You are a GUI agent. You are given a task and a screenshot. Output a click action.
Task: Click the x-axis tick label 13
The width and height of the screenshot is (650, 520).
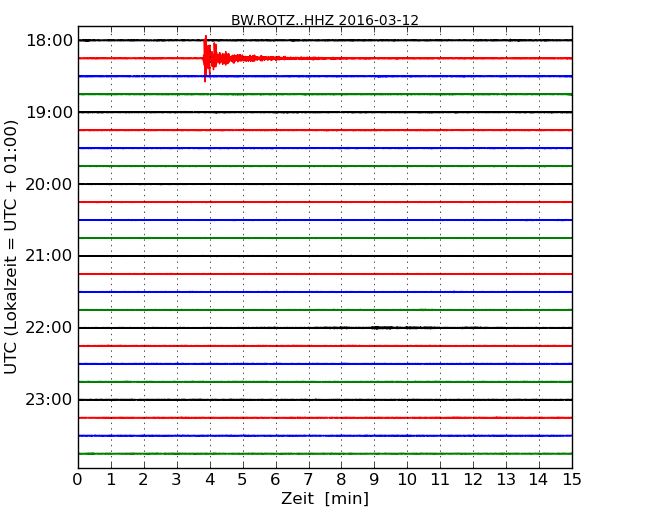coord(506,479)
